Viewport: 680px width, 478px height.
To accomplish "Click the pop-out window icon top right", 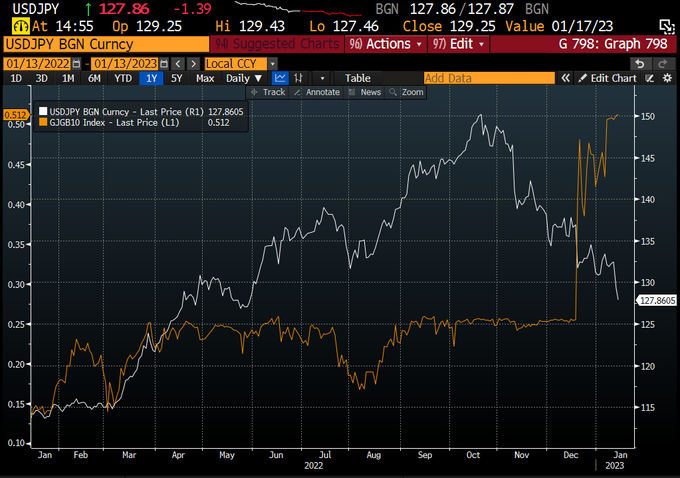I will click(666, 26).
